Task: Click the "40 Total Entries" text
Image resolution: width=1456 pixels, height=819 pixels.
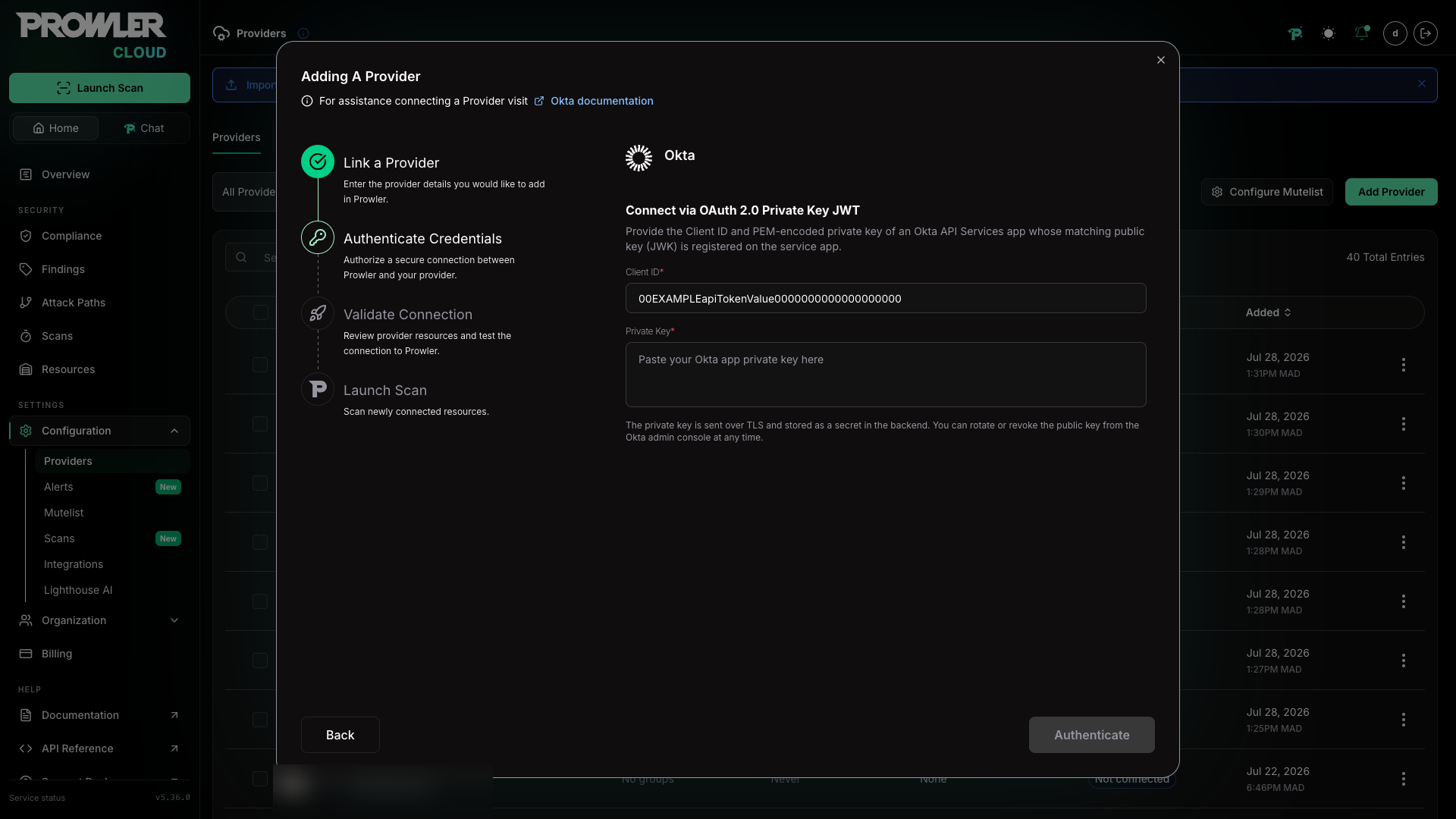Action: click(x=1385, y=257)
